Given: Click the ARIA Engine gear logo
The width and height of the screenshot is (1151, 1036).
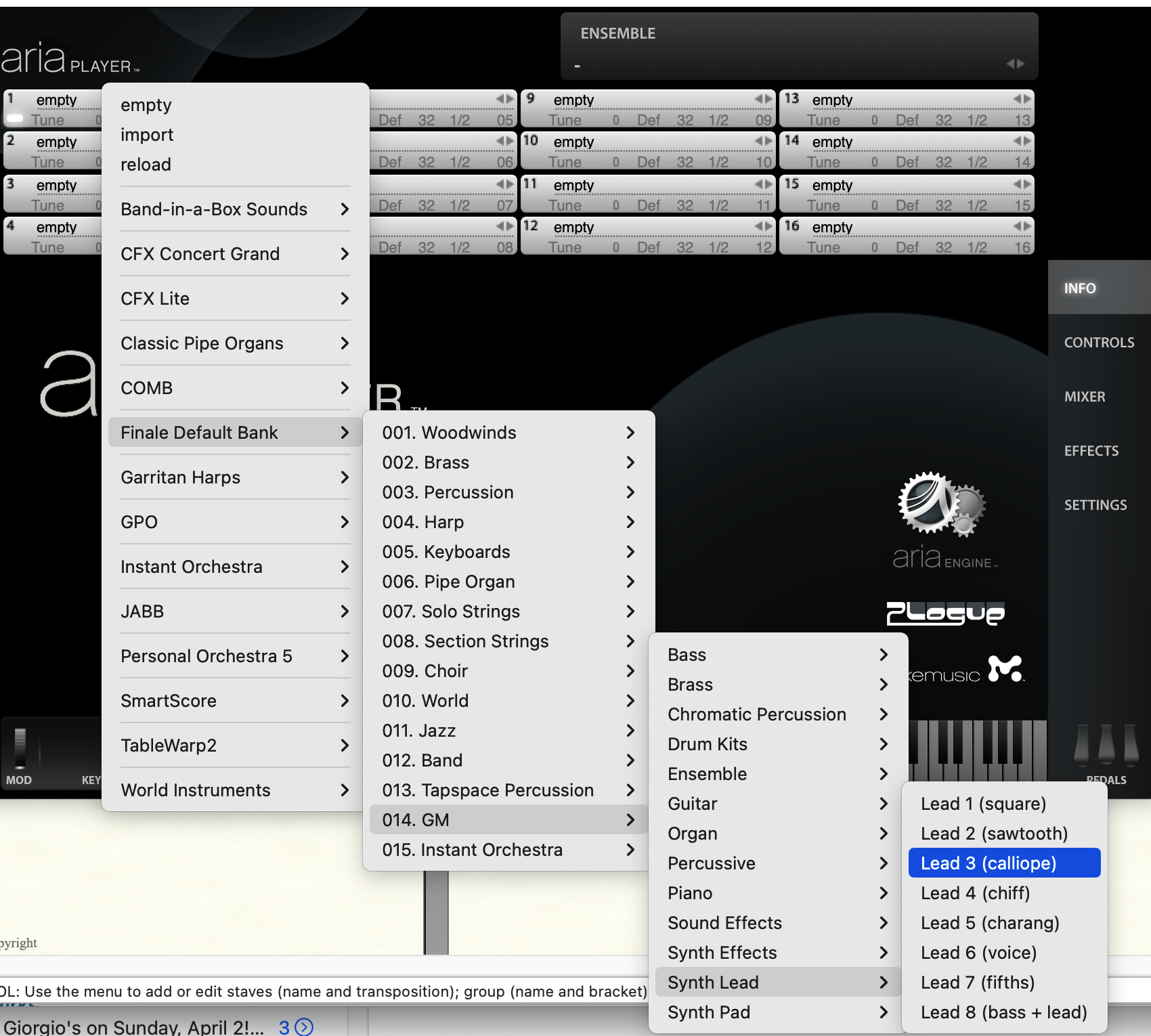Looking at the screenshot, I should pyautogui.click(x=940, y=504).
